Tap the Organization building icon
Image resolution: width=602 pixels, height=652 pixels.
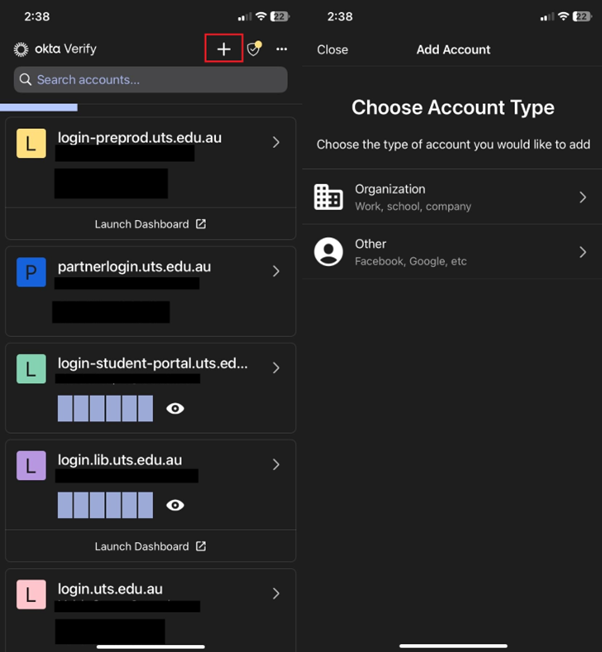[x=328, y=197]
